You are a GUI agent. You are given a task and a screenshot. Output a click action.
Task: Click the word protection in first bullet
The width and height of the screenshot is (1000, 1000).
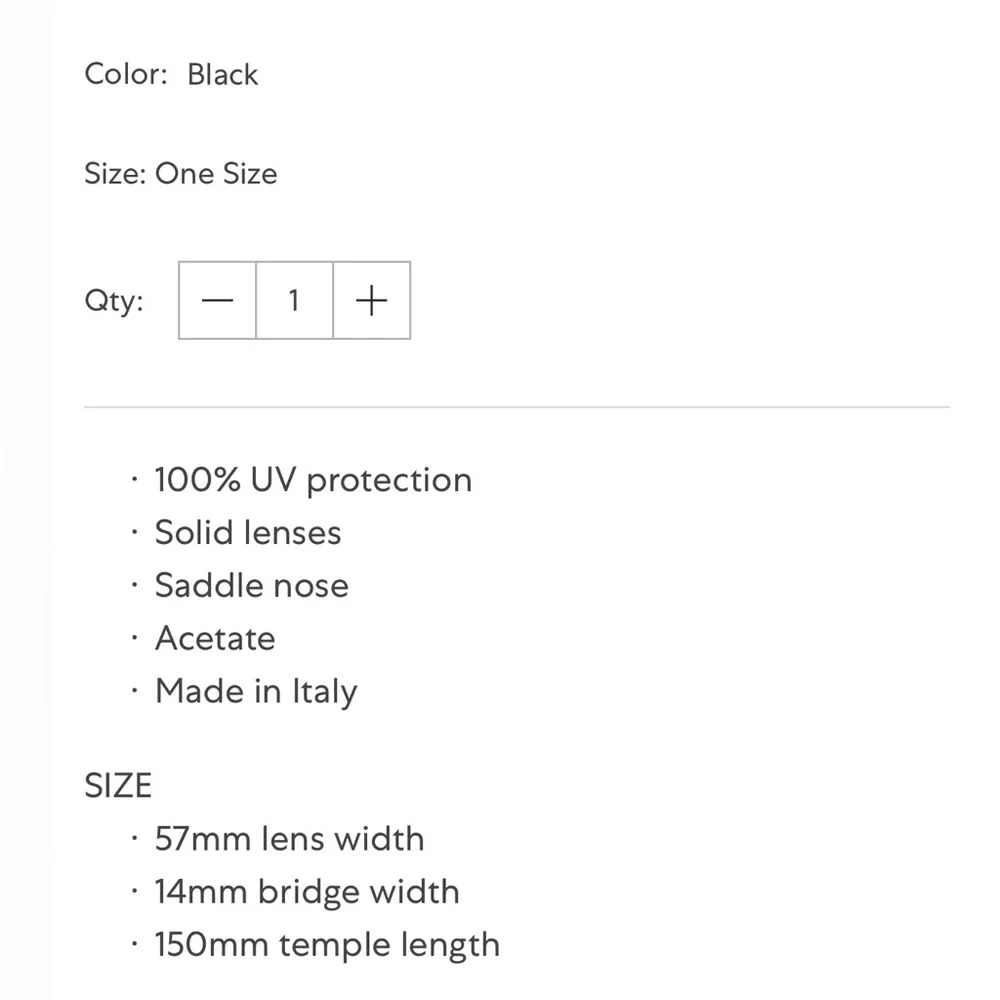(x=389, y=482)
